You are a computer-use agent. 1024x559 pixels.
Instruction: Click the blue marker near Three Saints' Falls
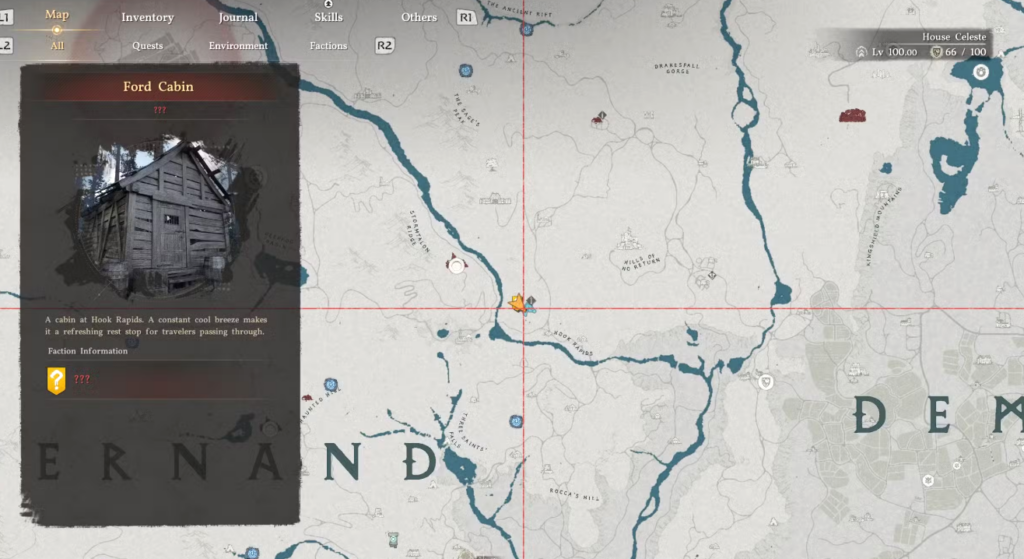(x=516, y=422)
